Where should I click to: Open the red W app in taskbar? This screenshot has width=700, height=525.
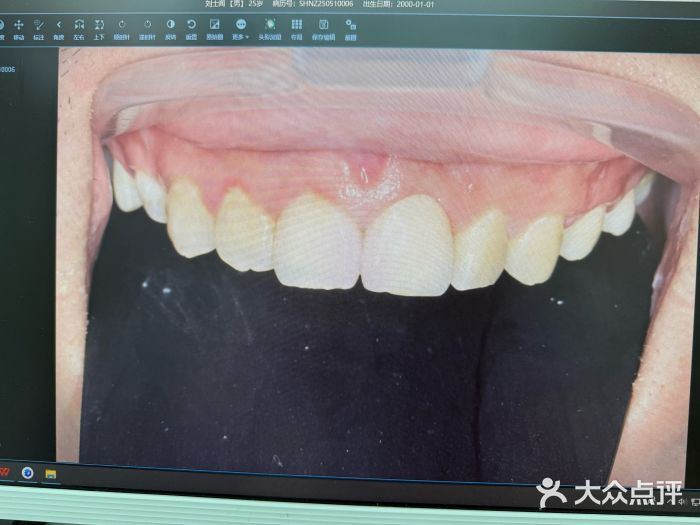[4, 472]
